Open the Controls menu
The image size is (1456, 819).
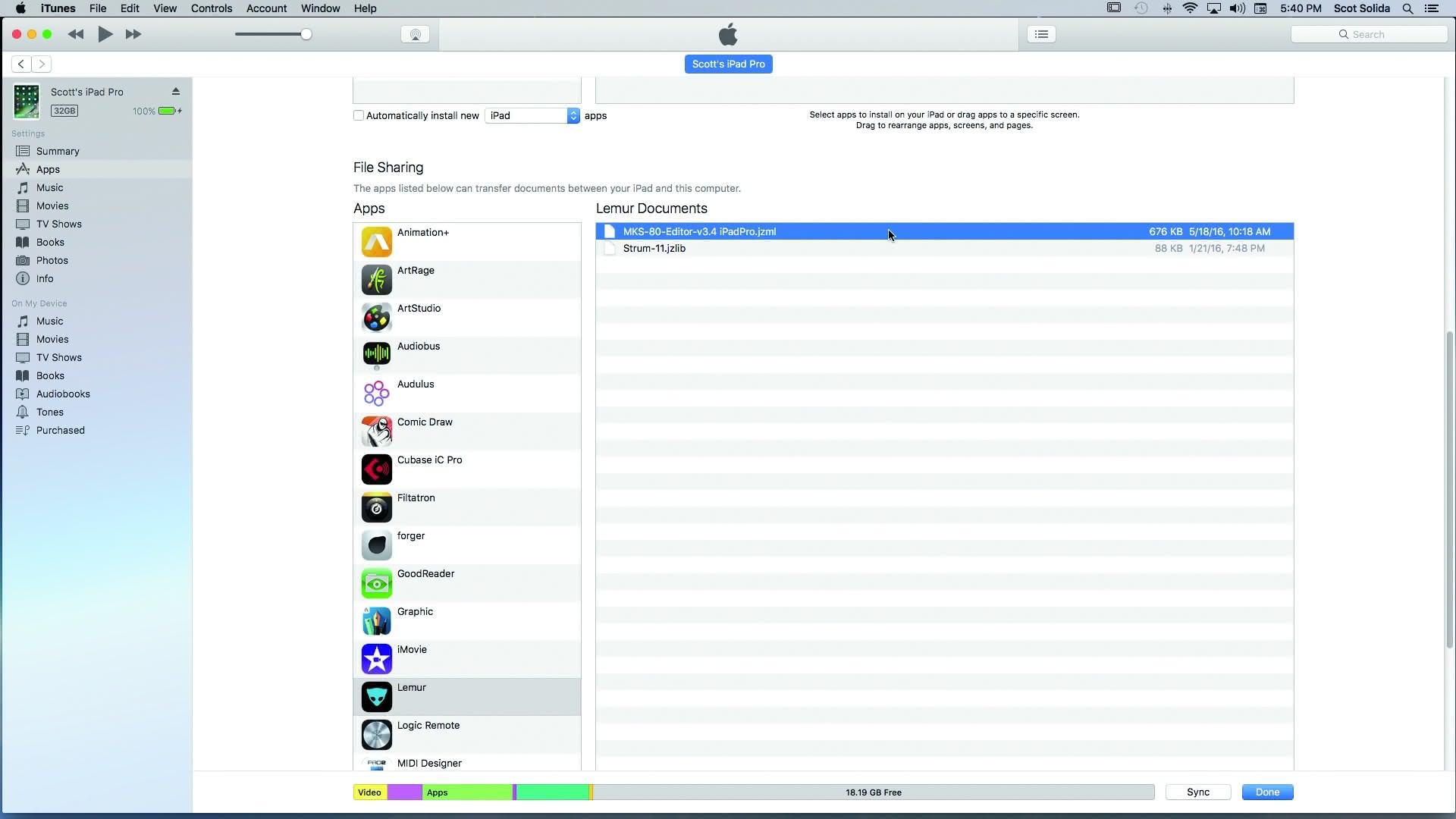click(212, 8)
